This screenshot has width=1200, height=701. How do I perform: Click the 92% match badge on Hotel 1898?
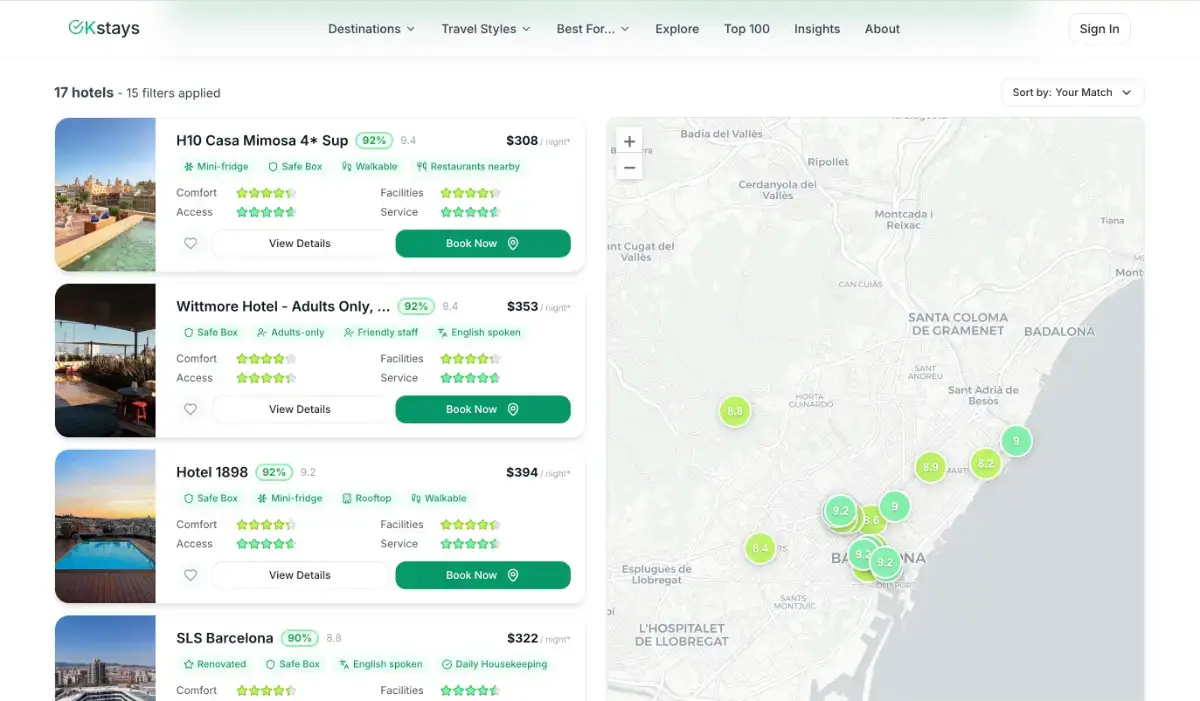274,473
